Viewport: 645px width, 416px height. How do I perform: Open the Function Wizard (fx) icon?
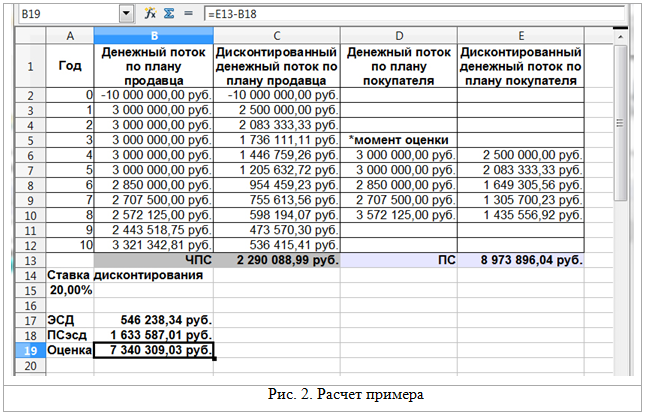150,14
